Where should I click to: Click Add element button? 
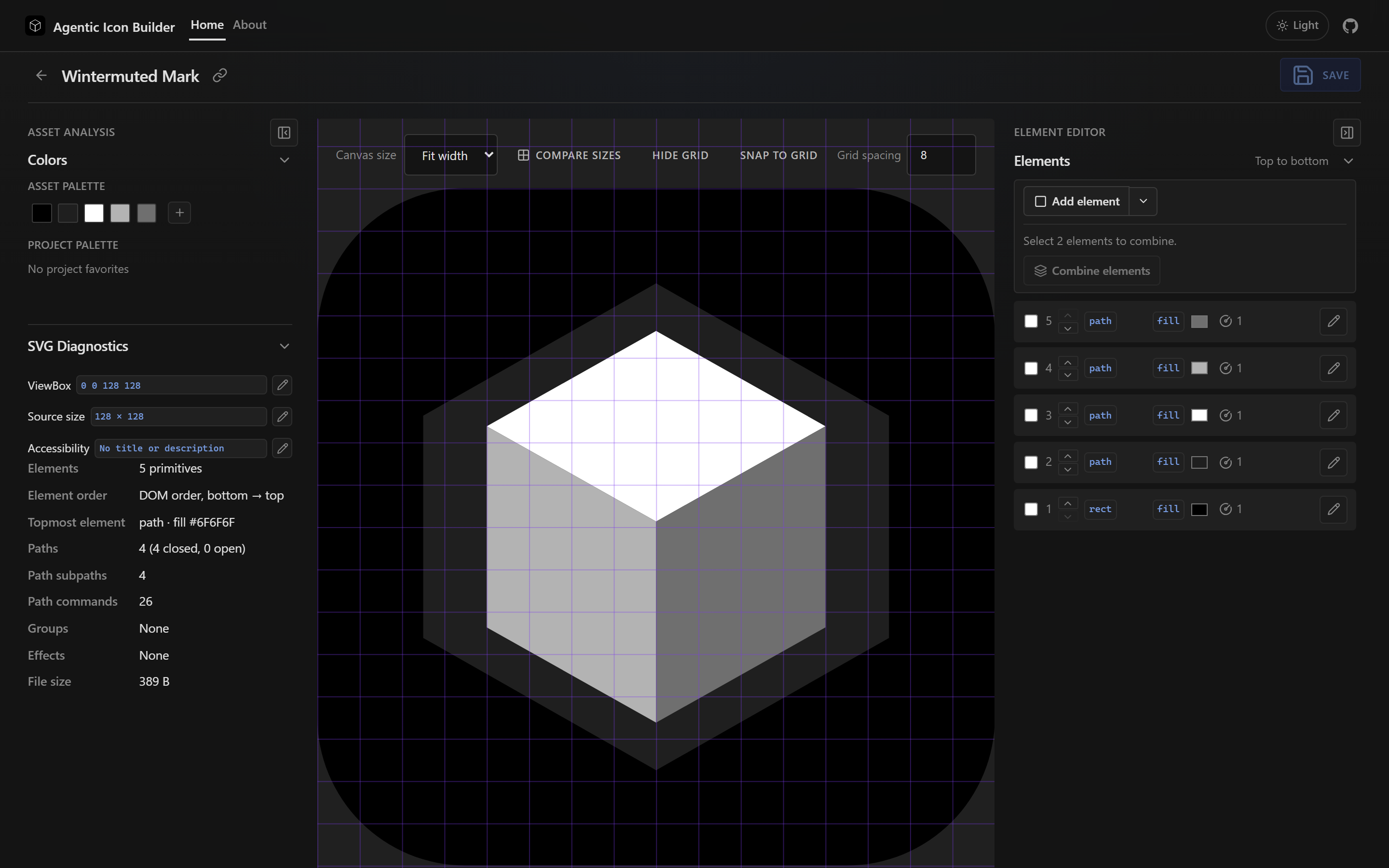(x=1076, y=202)
